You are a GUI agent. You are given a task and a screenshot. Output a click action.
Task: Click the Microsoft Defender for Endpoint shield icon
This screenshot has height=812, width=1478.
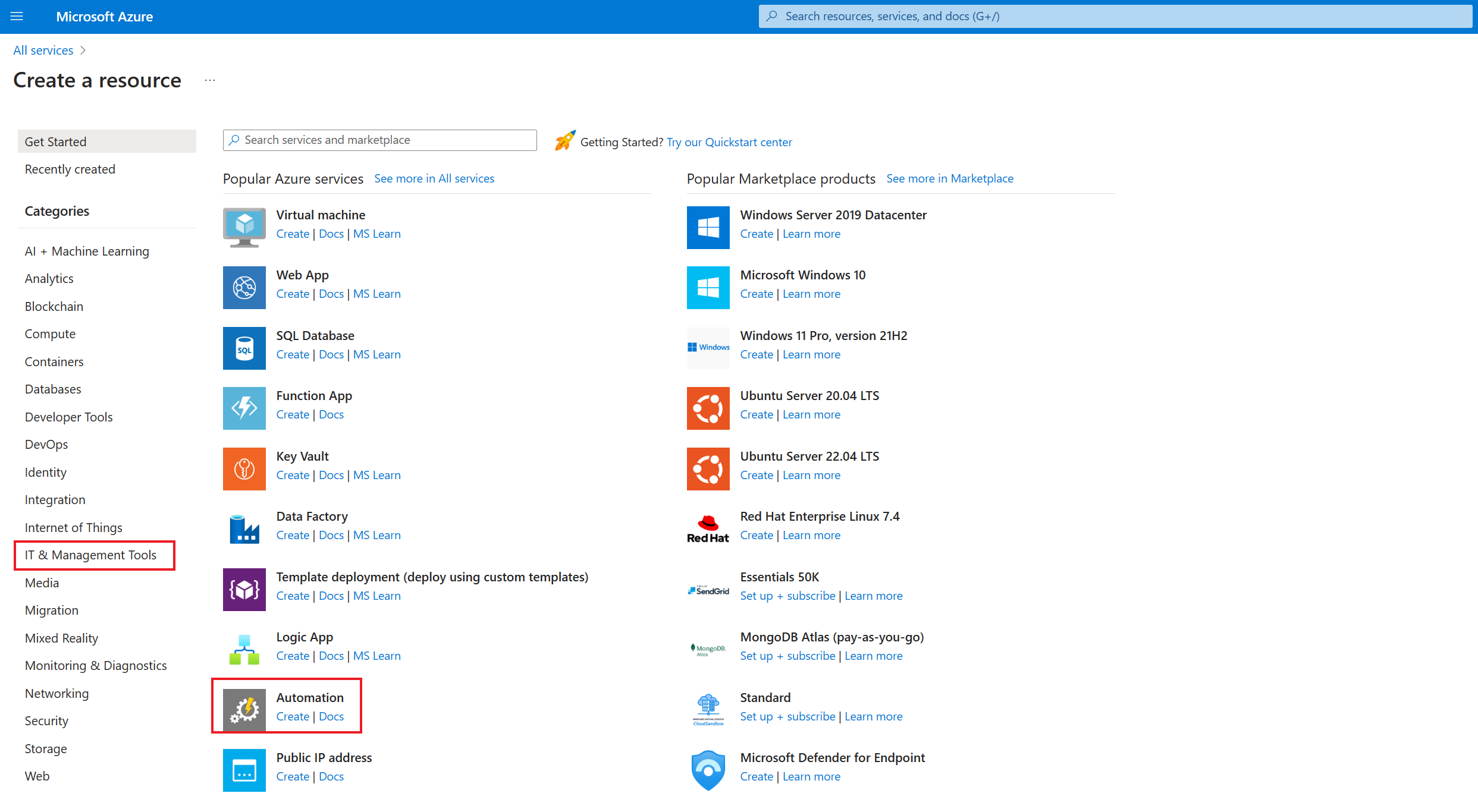tap(708, 770)
